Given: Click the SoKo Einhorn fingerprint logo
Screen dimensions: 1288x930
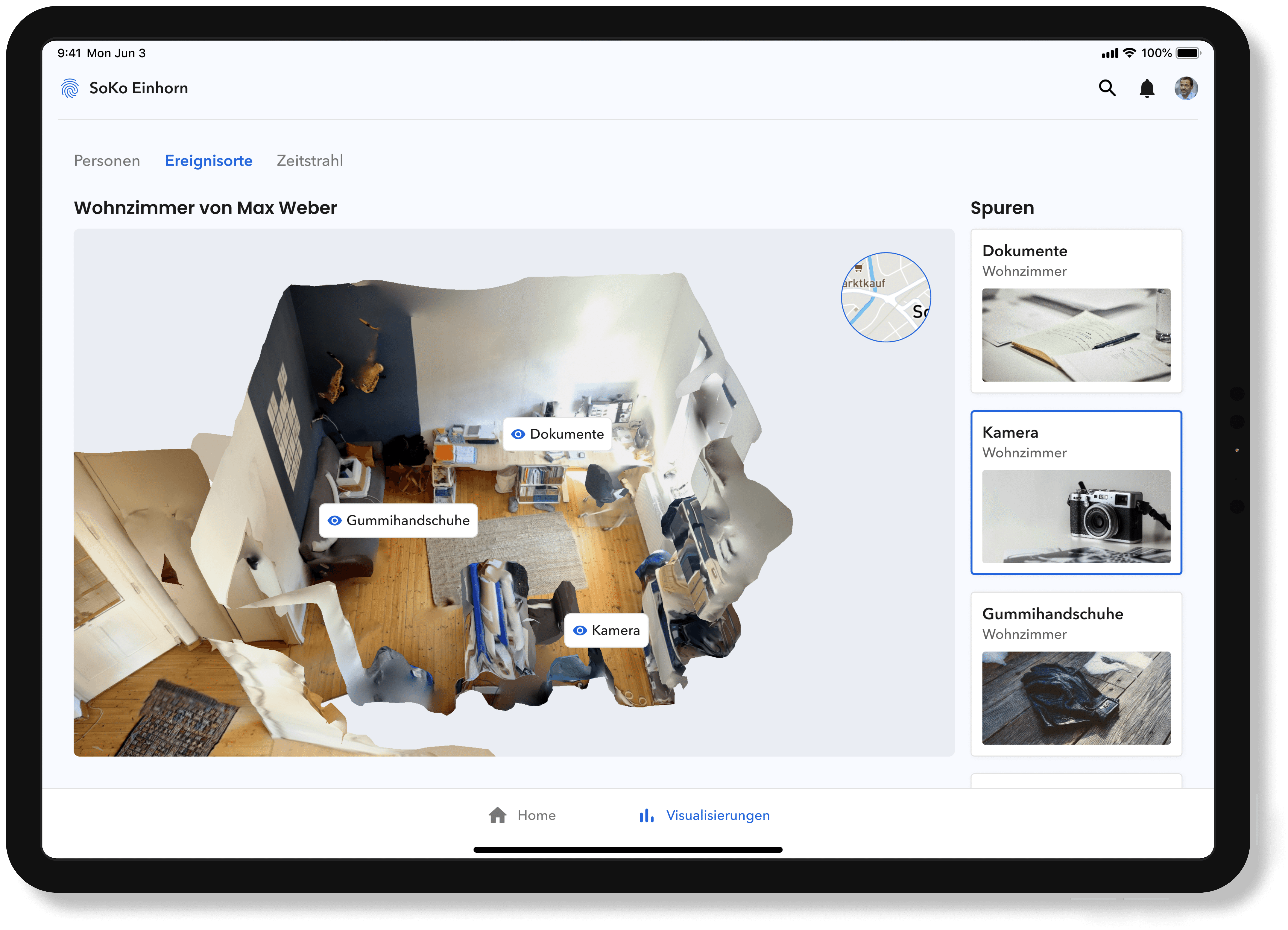Looking at the screenshot, I should click(70, 88).
